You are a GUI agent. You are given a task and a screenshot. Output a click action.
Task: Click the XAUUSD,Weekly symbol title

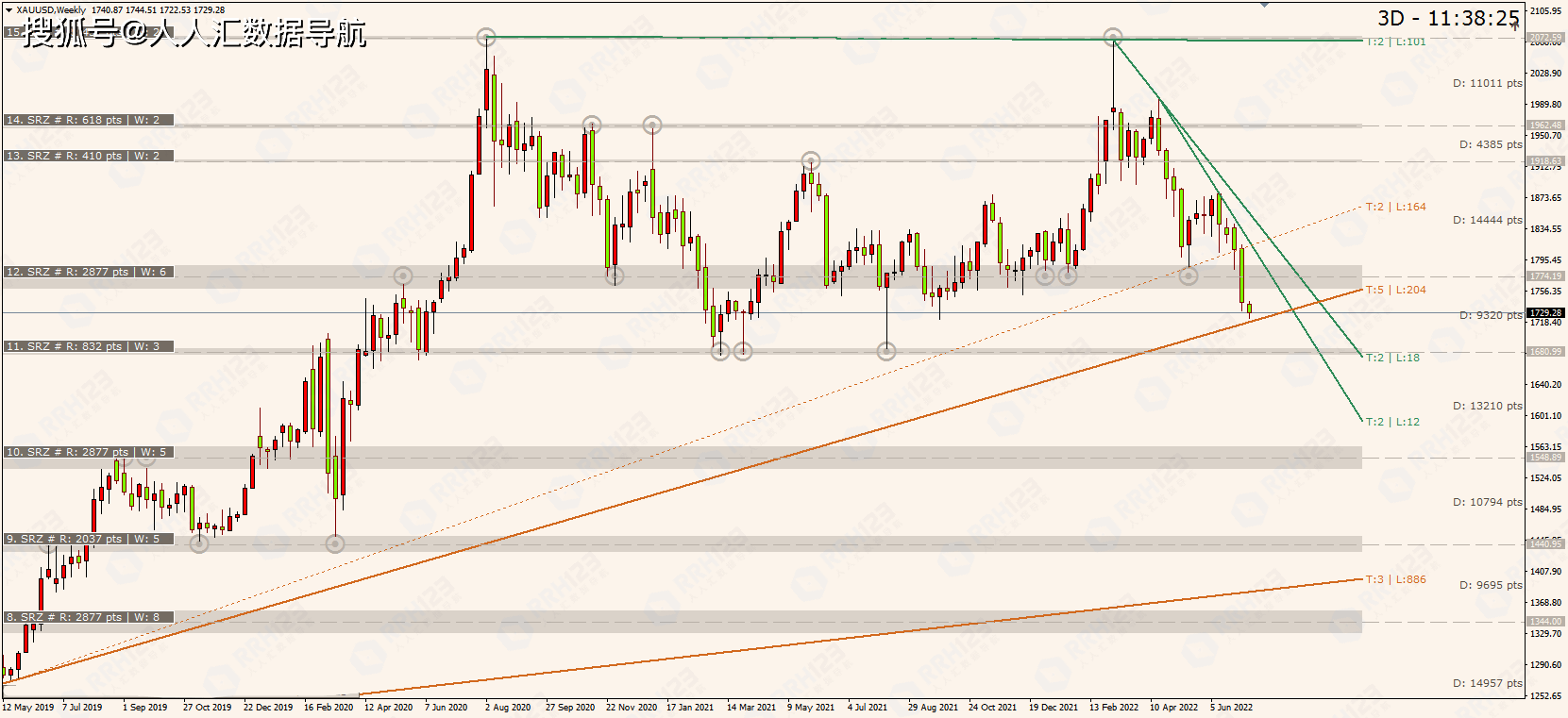[51, 10]
